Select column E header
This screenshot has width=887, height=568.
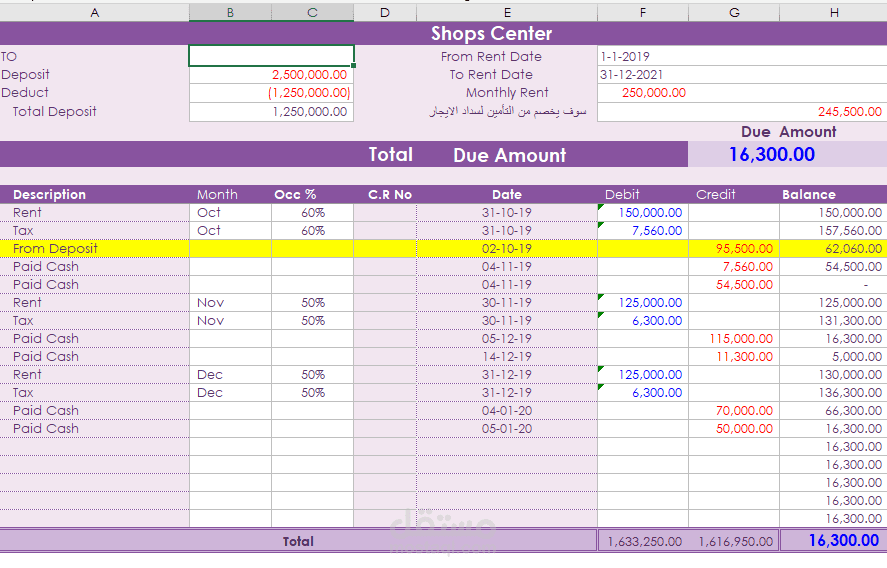pos(507,12)
